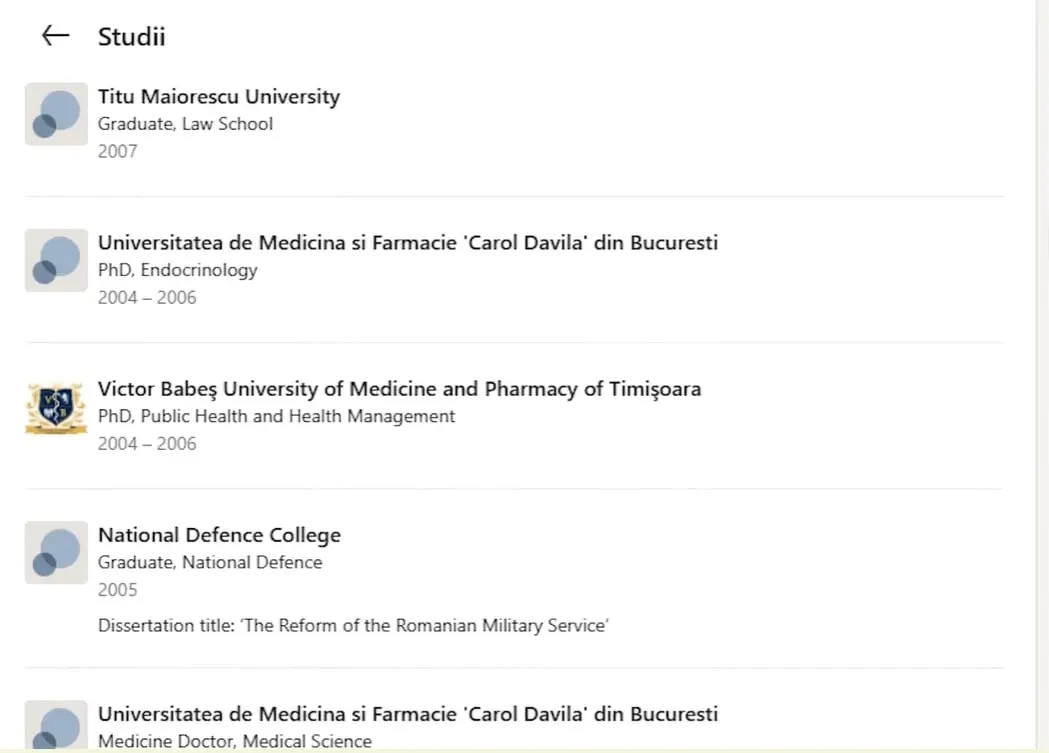This screenshot has height=753, width=1049.
Task: Click the 2005 year under National Defence
Action: coord(118,590)
